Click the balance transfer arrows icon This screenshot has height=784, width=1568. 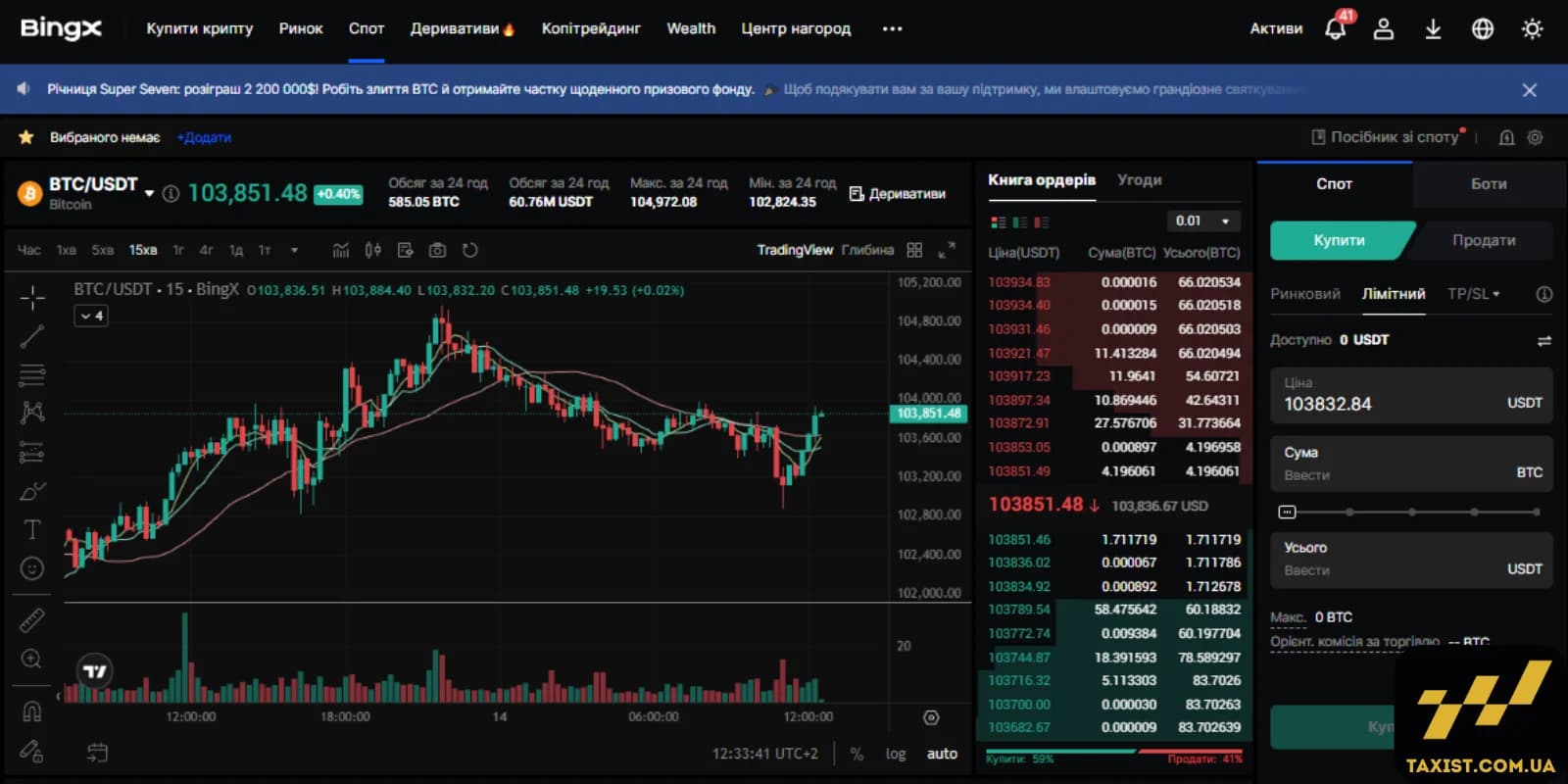(1544, 340)
